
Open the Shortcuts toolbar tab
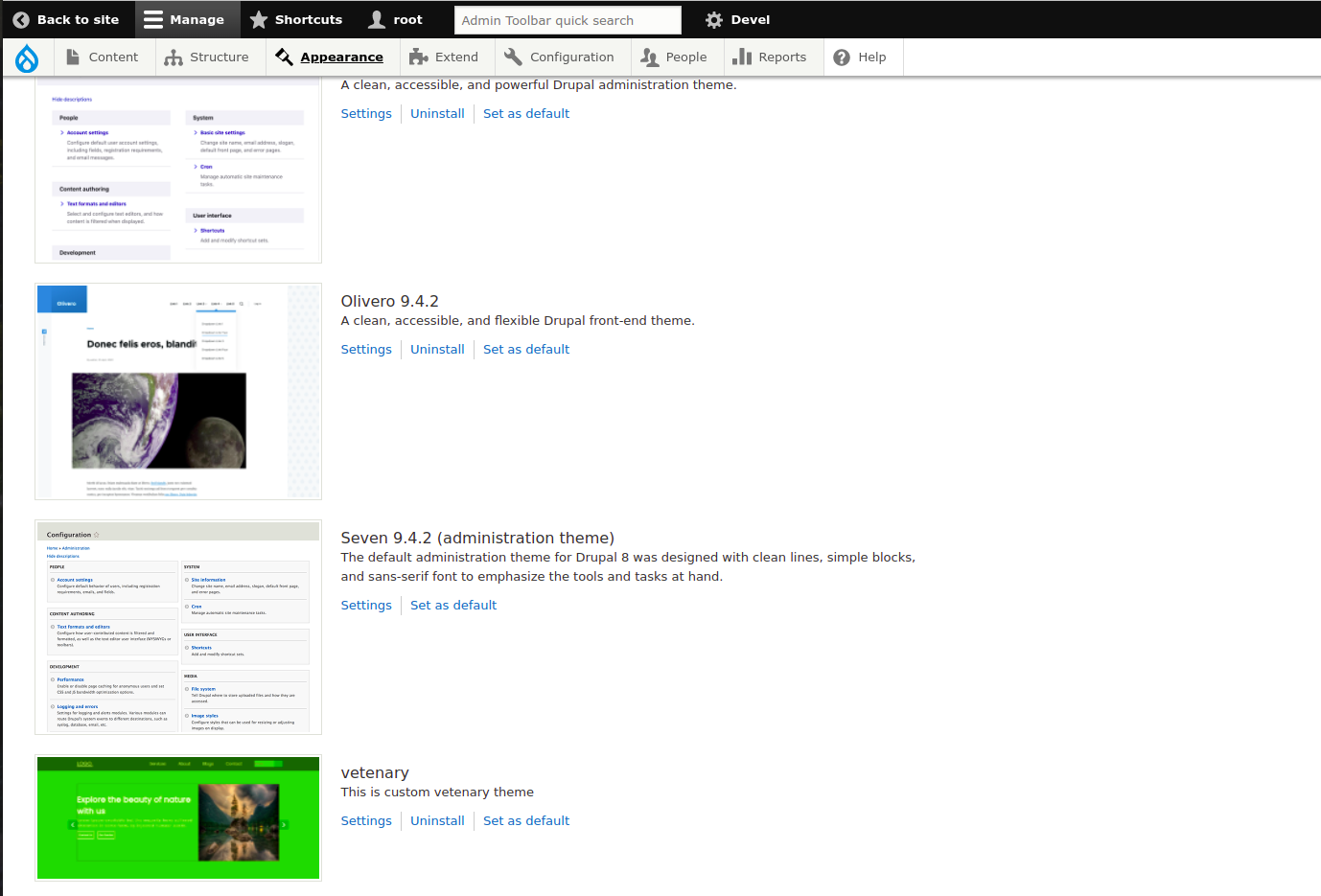click(x=295, y=19)
